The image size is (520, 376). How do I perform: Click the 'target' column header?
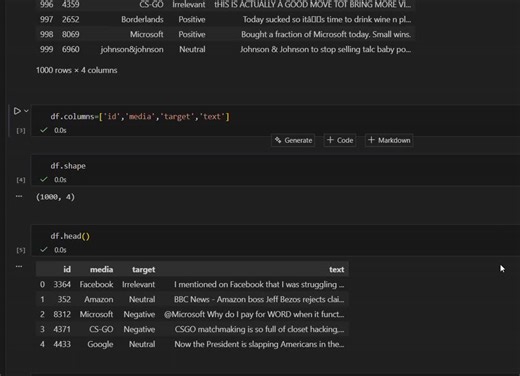tap(143, 269)
